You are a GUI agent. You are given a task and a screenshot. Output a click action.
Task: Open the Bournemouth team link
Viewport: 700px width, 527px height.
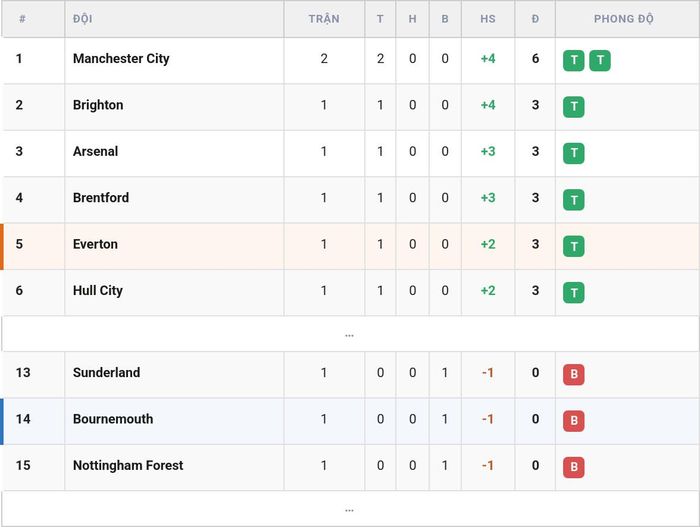tap(113, 419)
